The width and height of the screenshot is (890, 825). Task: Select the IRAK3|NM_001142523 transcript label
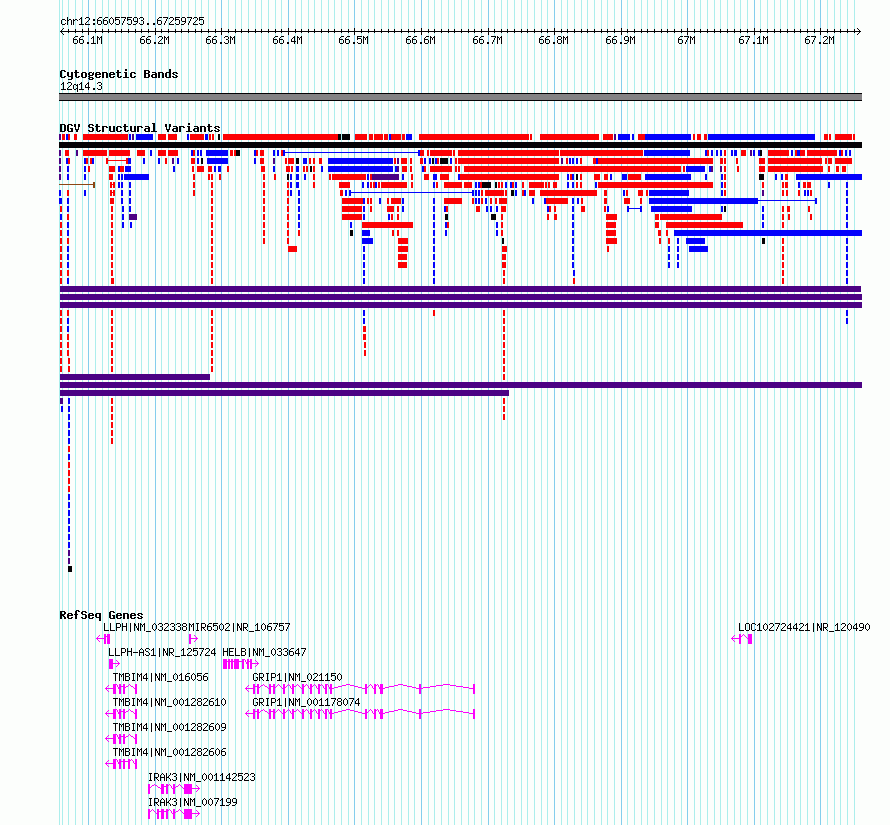click(201, 777)
